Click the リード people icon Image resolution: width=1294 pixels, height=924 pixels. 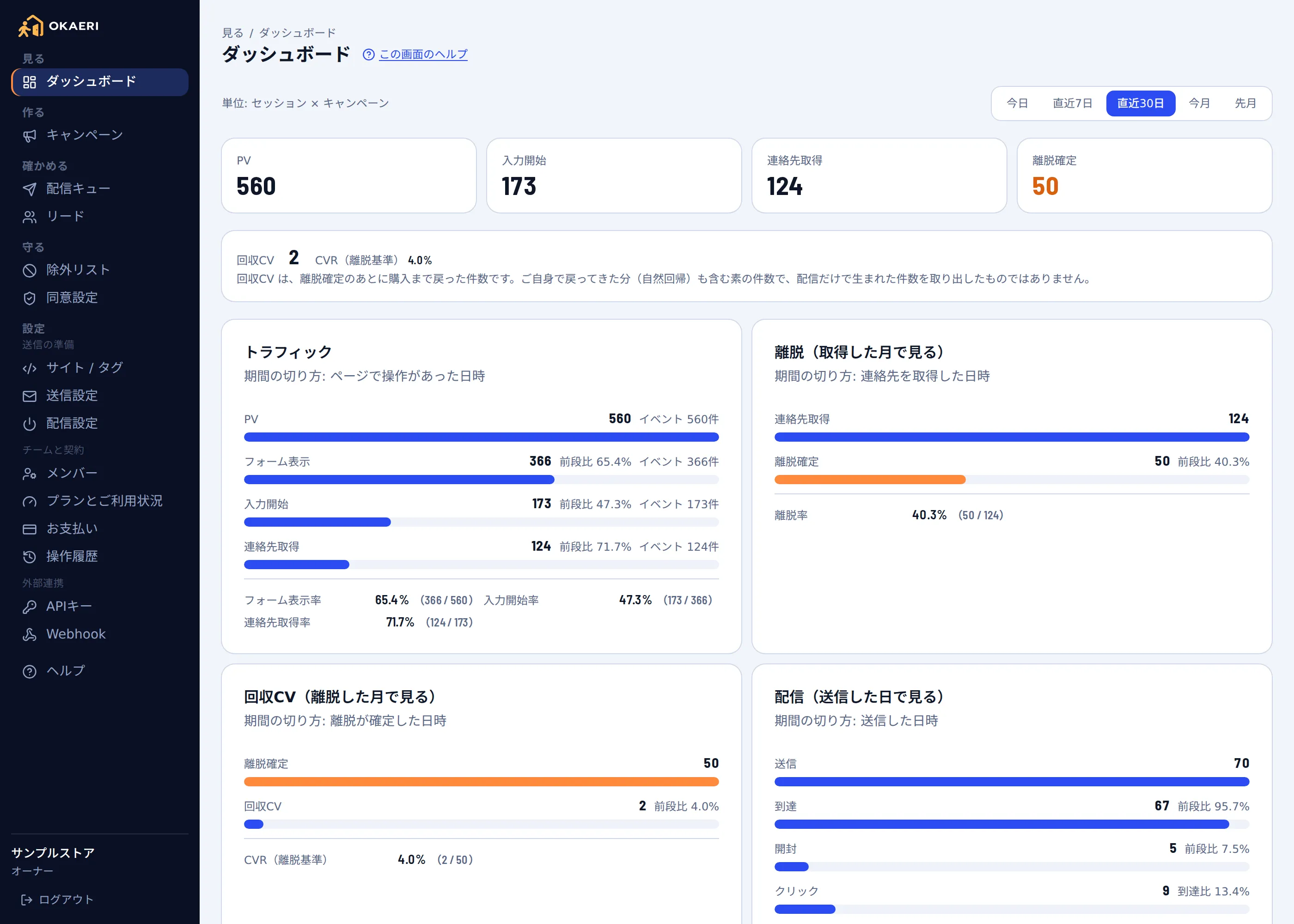click(x=30, y=217)
